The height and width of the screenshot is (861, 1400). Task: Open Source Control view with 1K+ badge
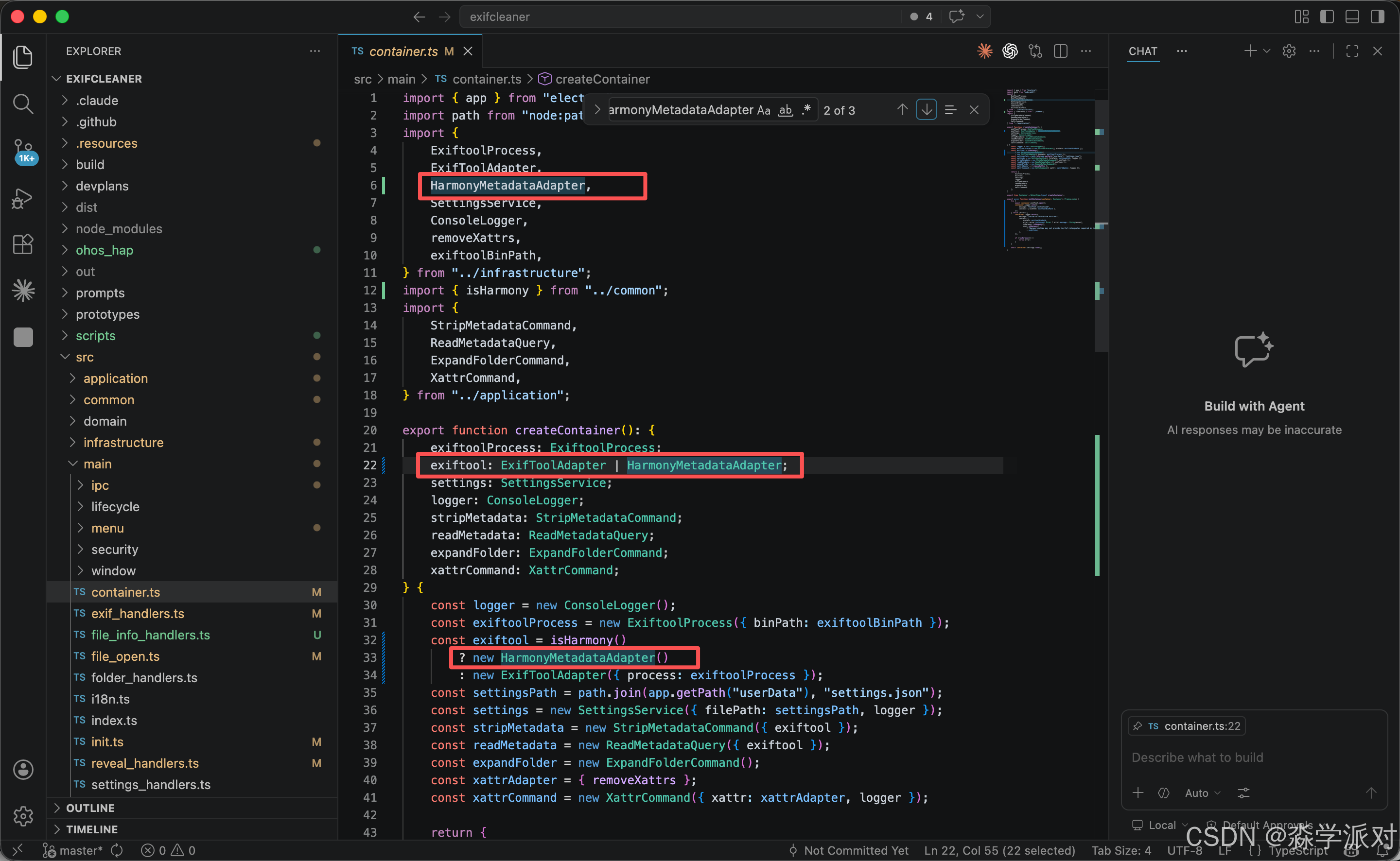24,152
